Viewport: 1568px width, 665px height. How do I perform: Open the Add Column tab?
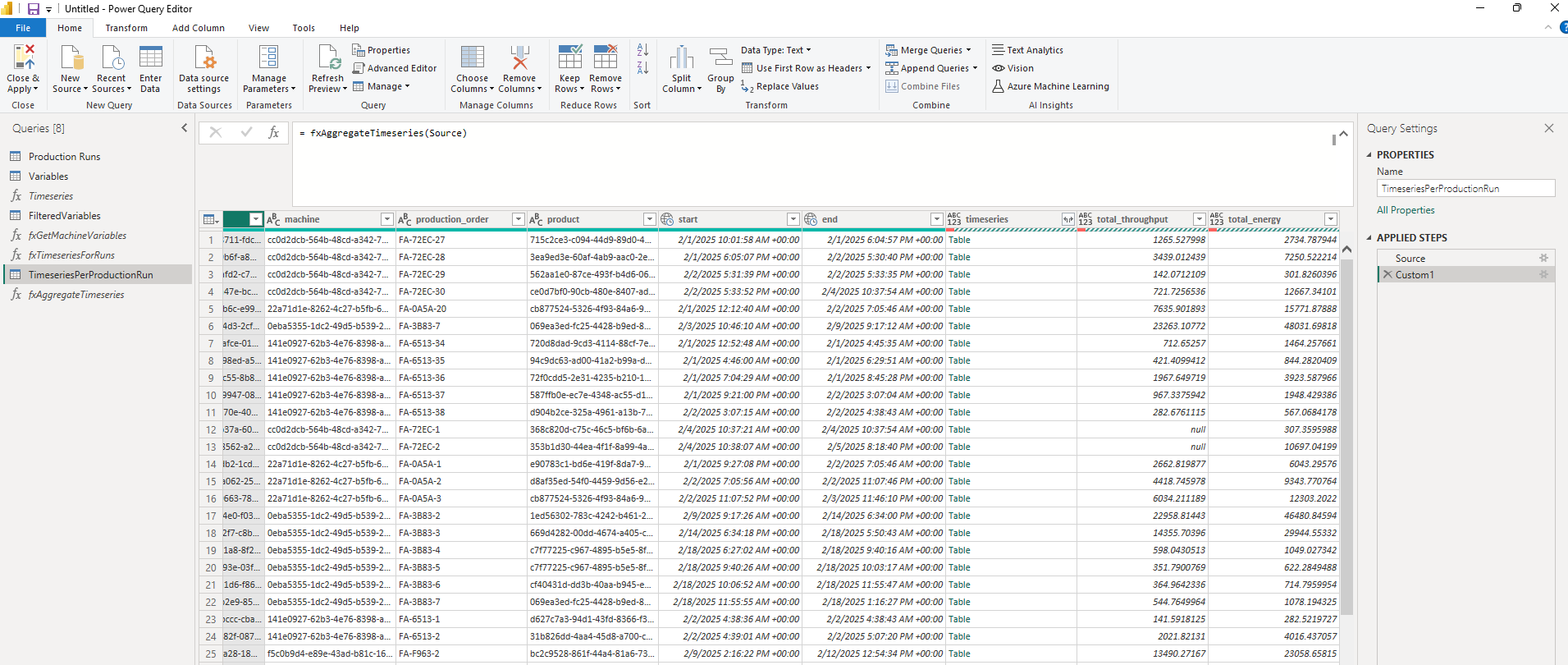pyautogui.click(x=199, y=28)
